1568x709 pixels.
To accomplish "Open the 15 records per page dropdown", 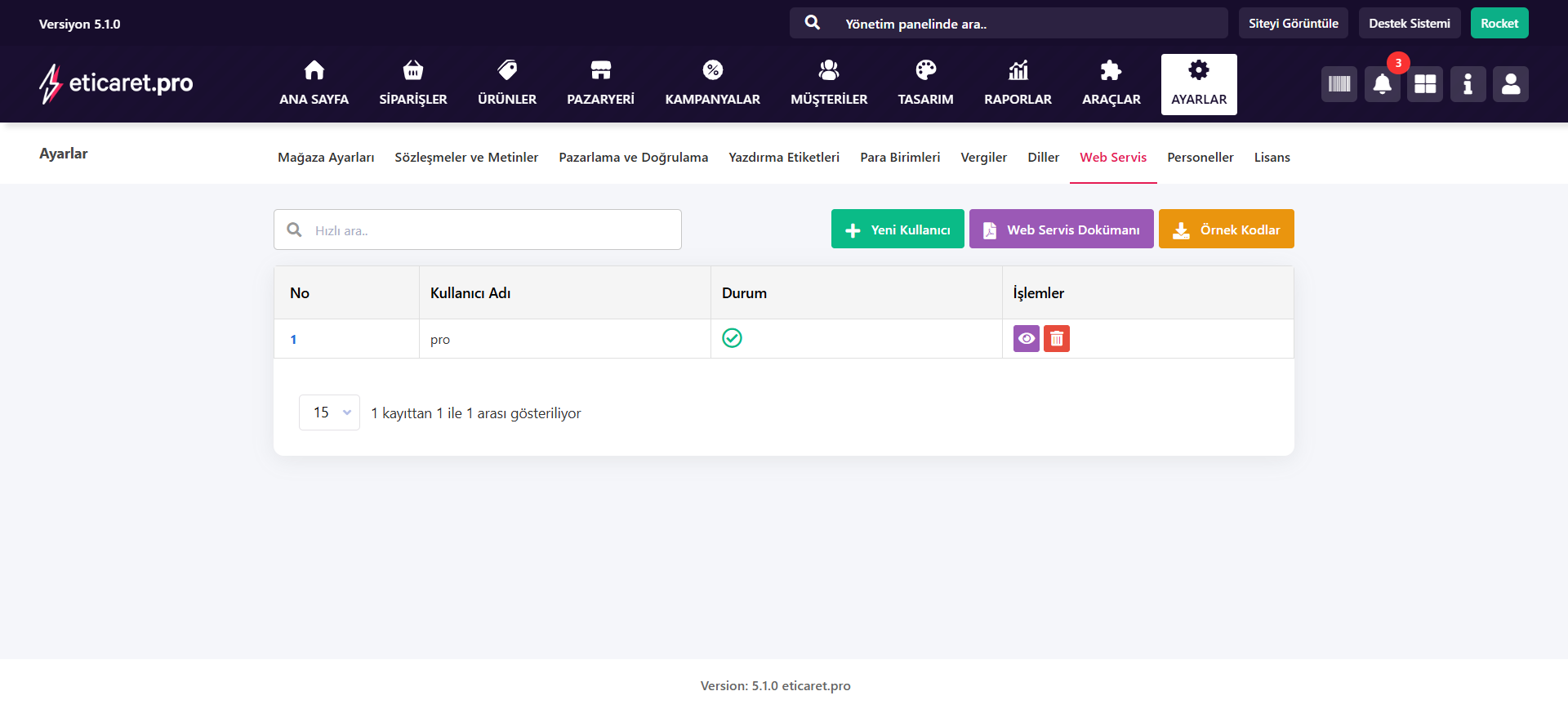I will point(329,412).
